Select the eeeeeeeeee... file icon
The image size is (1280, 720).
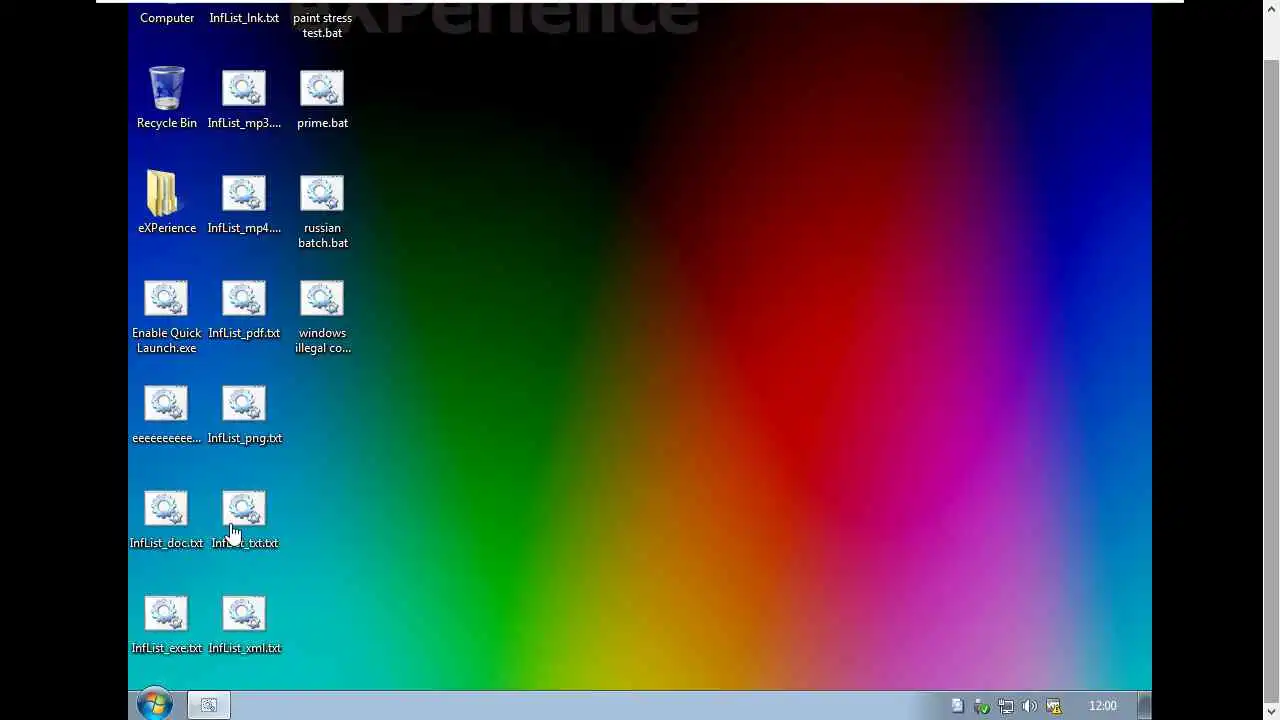coord(167,415)
